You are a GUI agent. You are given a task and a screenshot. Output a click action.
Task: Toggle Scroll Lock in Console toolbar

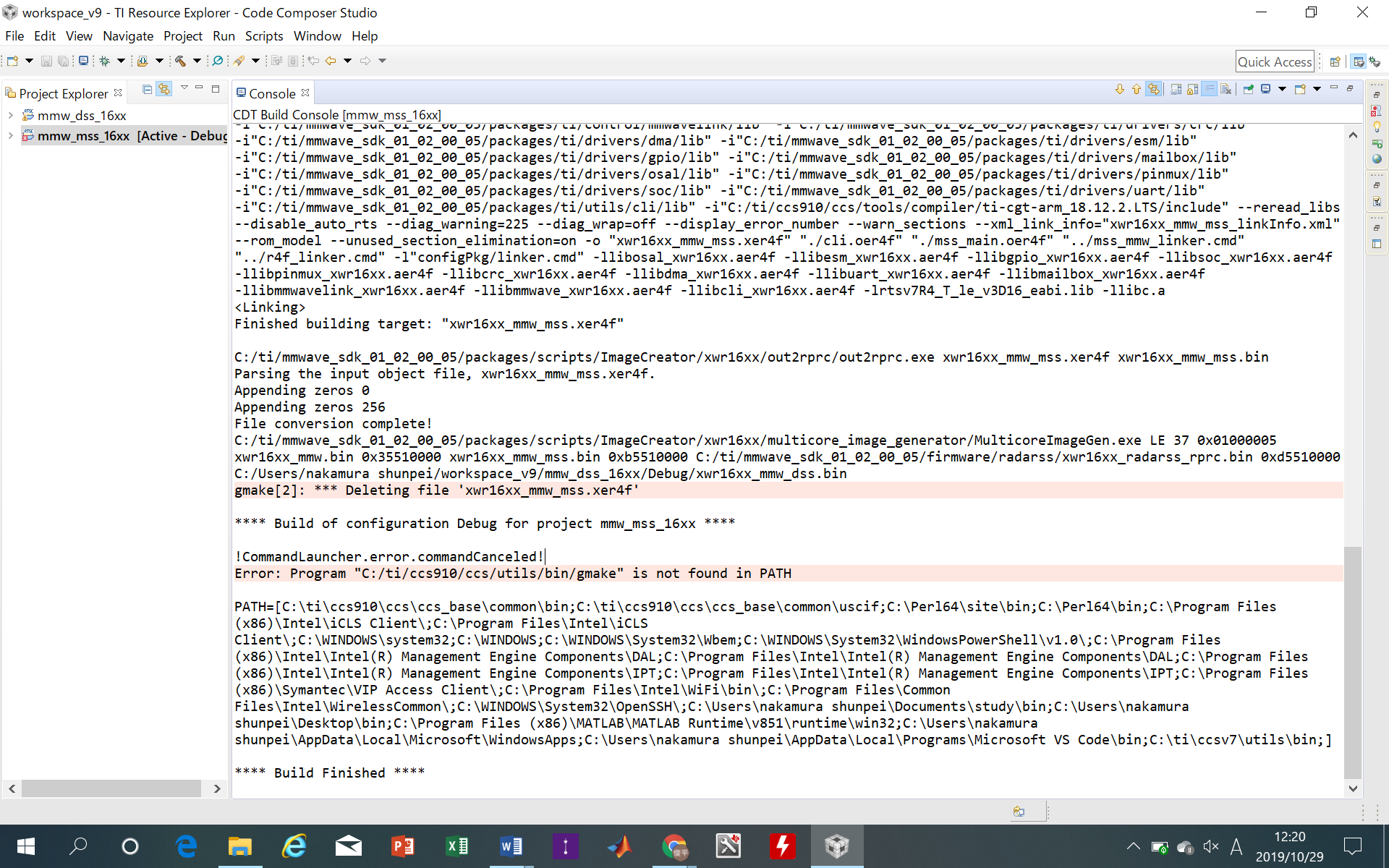1192,89
